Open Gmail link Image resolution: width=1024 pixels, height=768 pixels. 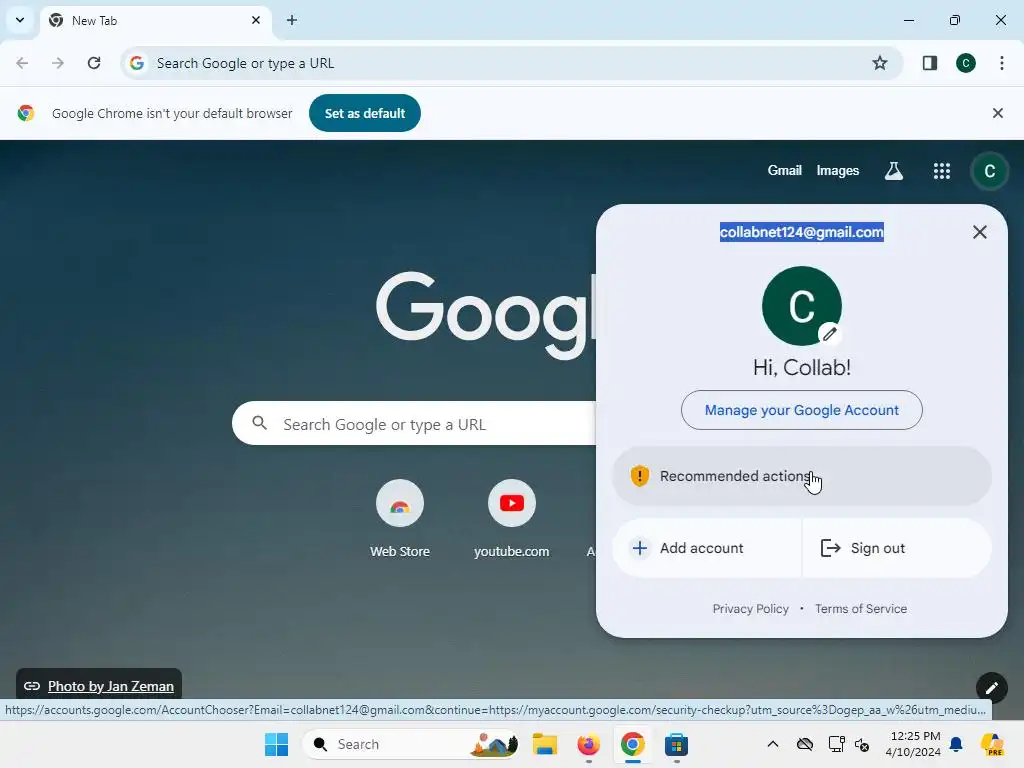pos(784,170)
